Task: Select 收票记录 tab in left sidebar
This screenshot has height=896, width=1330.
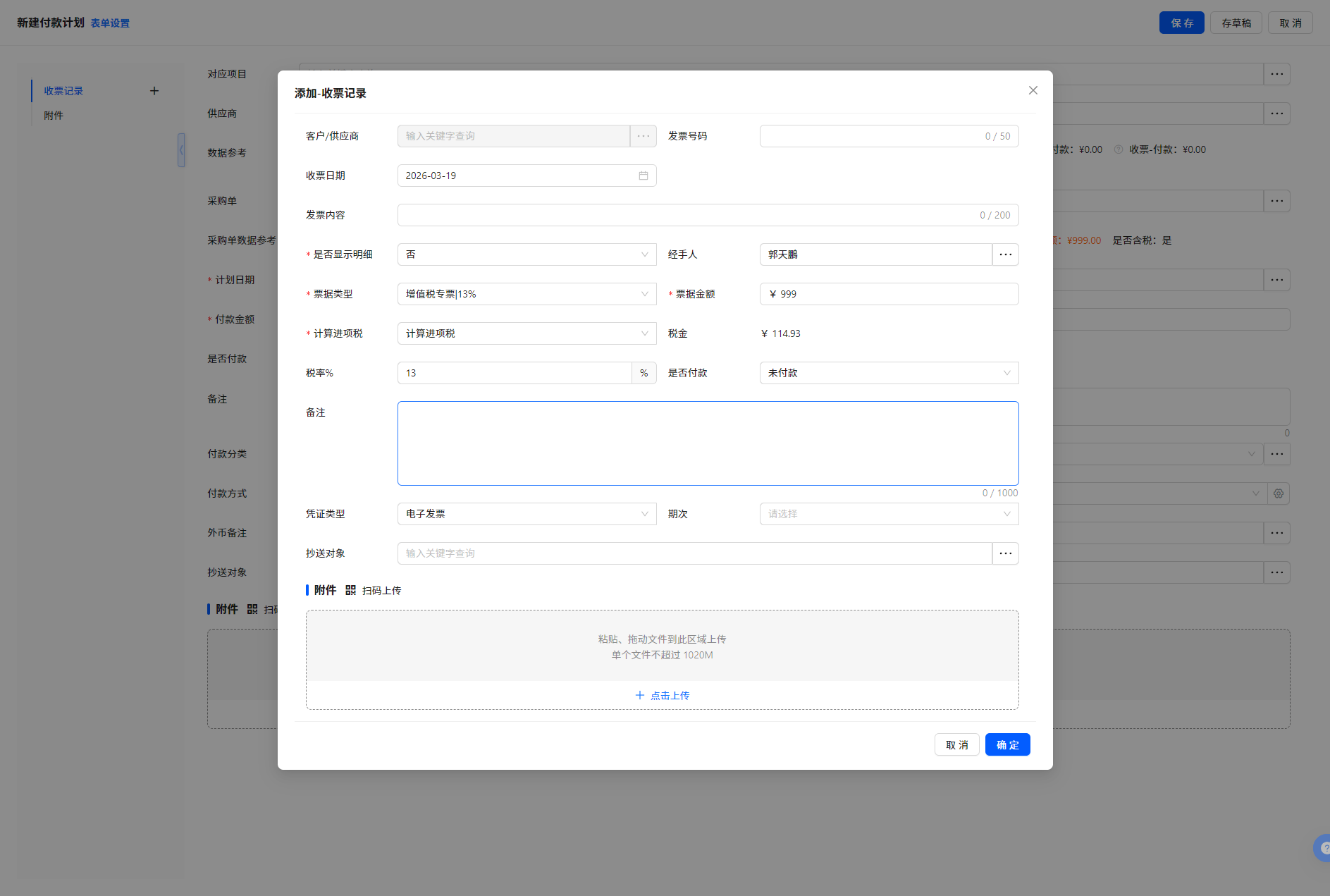Action: click(63, 91)
